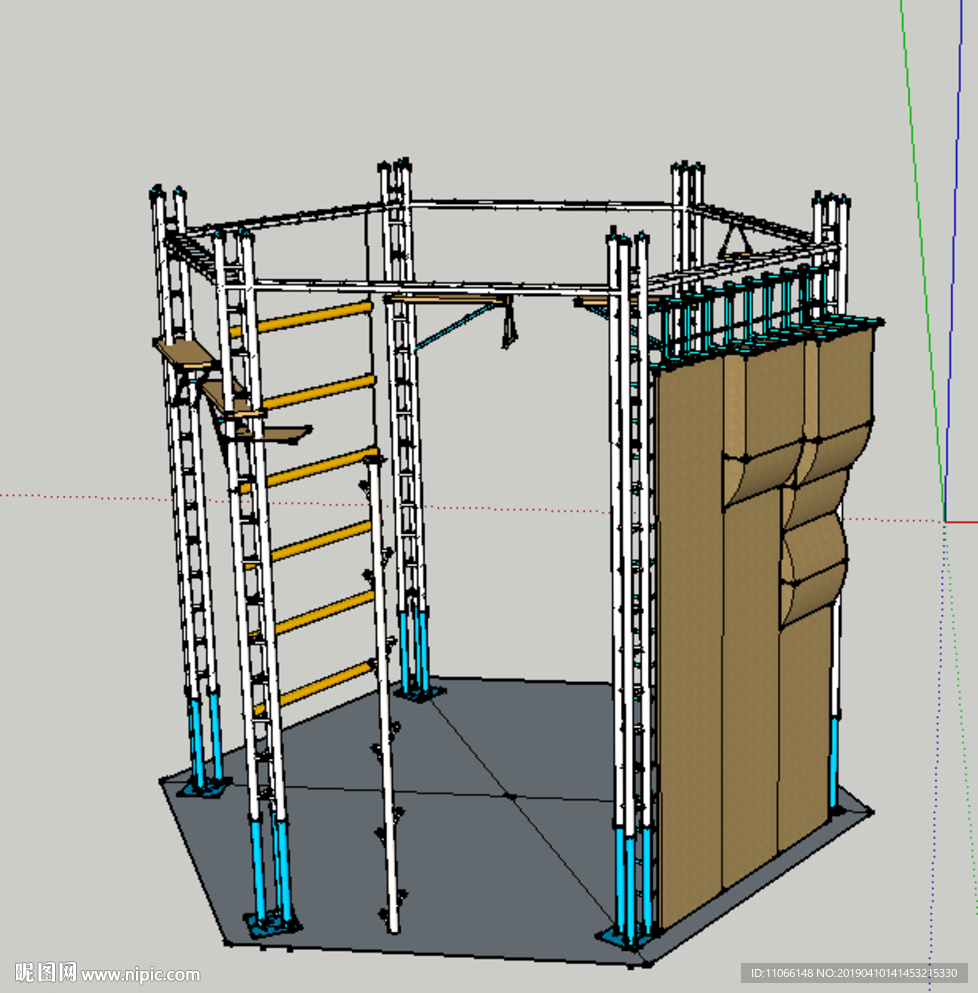Select the solid green axis line
Image resolution: width=978 pixels, height=993 pixels.
922,260
